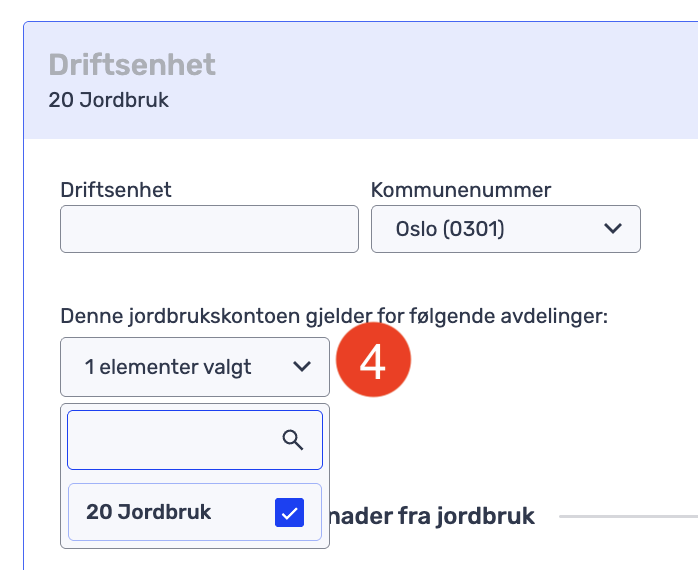Click the 'fra jordbruk' section heading
This screenshot has height=570, width=698.
(x=466, y=517)
